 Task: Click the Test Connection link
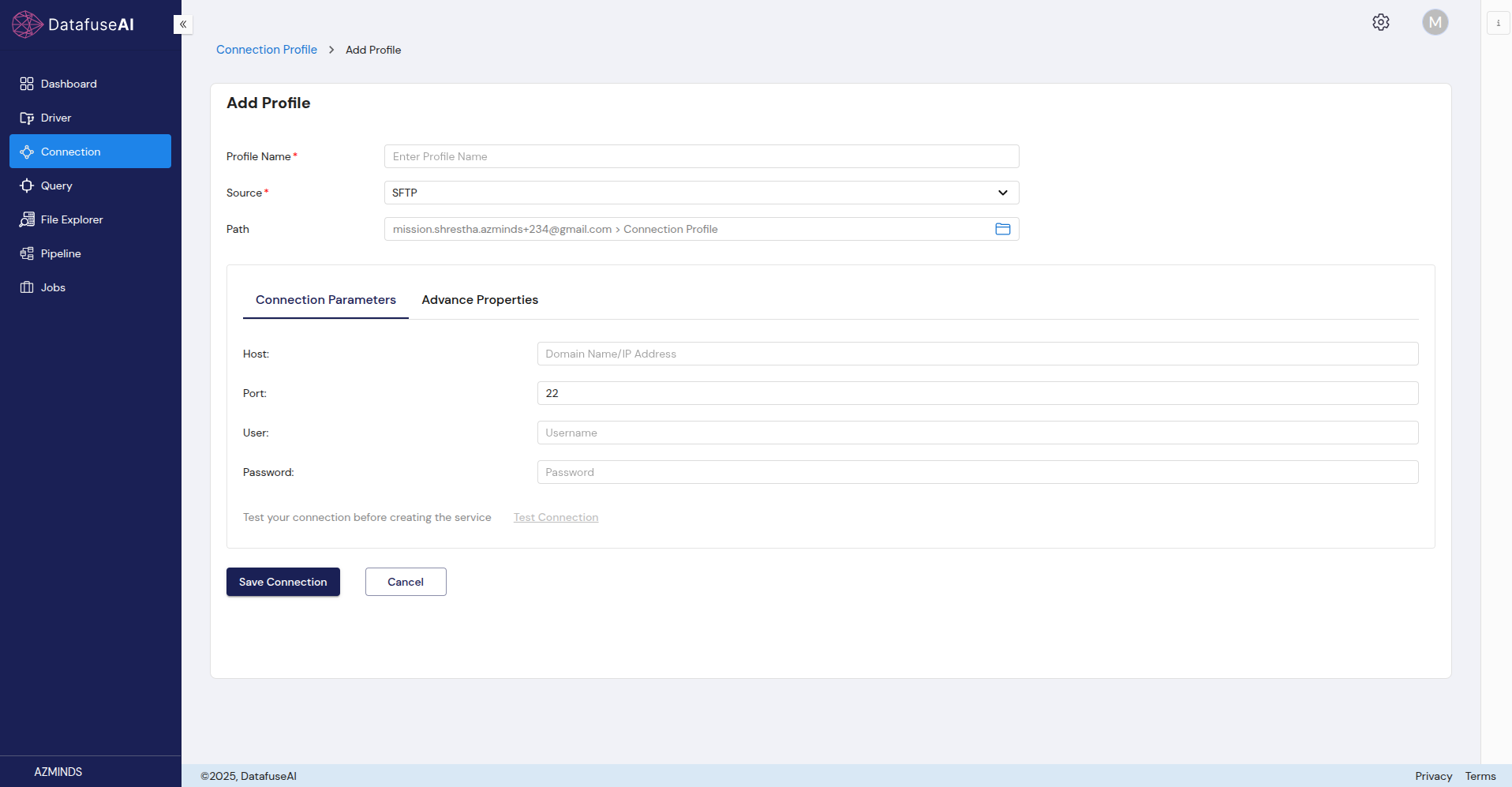[556, 518]
